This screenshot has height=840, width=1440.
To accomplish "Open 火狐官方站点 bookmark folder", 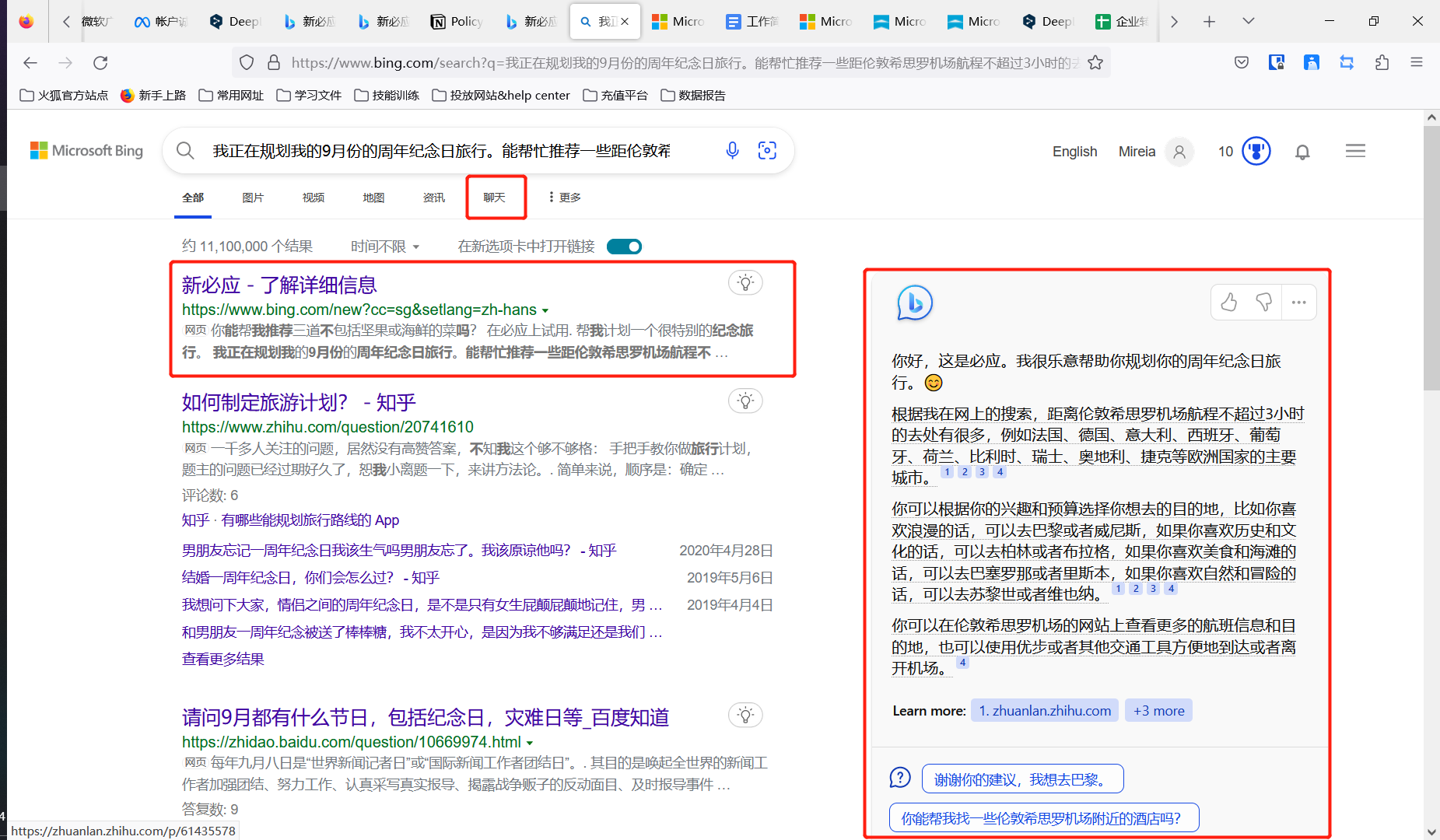I will (64, 96).
